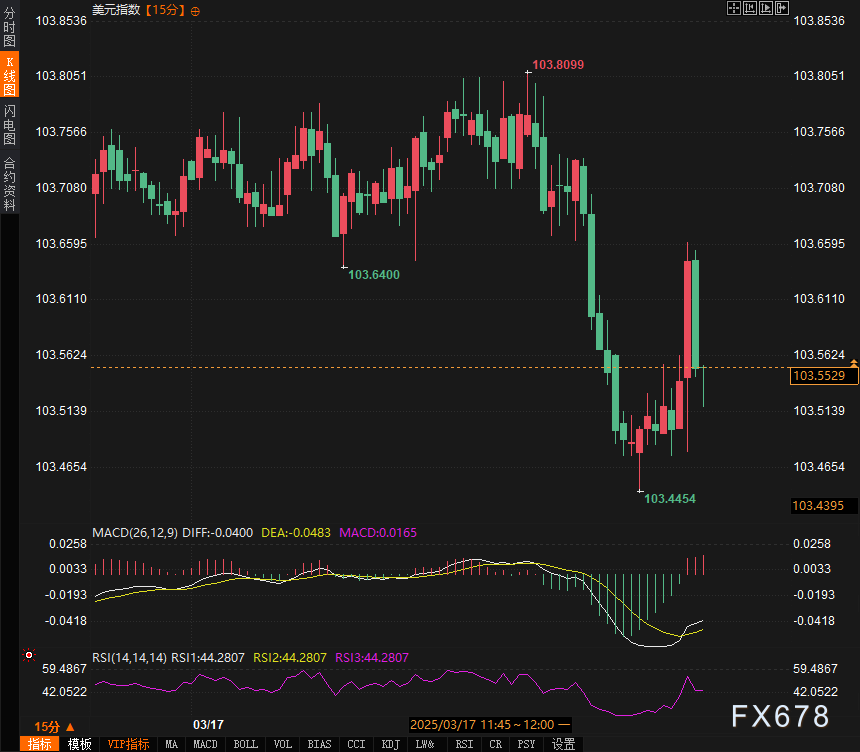Click the play-forward chart icon

tap(765, 8)
